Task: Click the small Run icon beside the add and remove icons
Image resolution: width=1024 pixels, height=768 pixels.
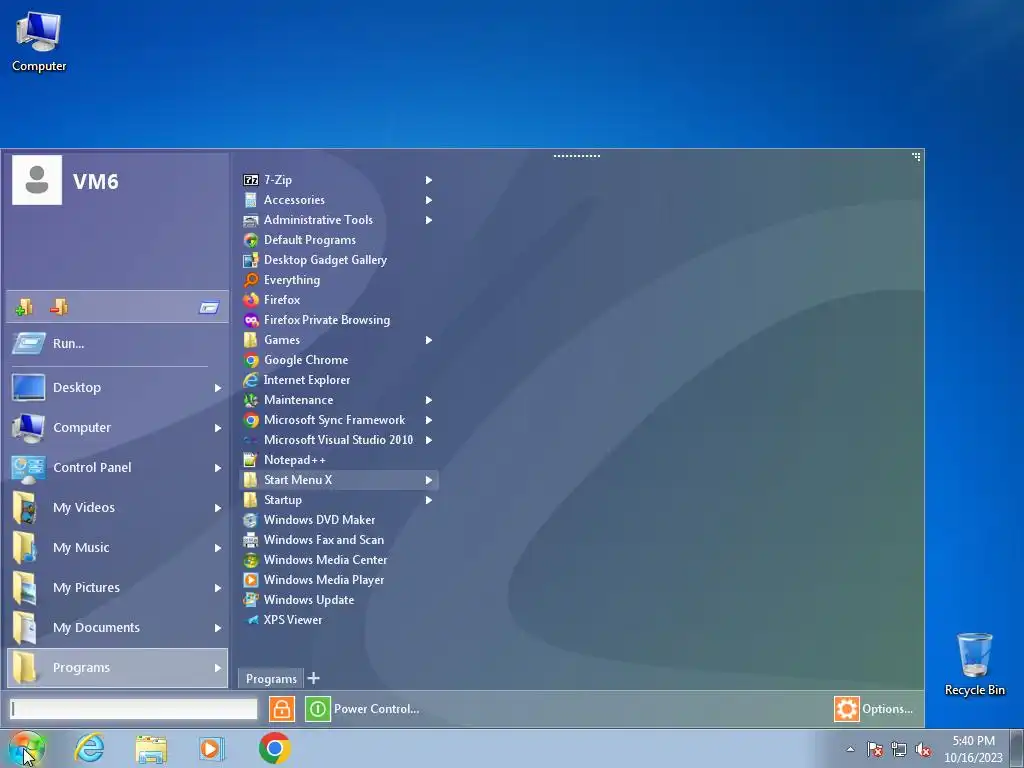Action: point(209,307)
